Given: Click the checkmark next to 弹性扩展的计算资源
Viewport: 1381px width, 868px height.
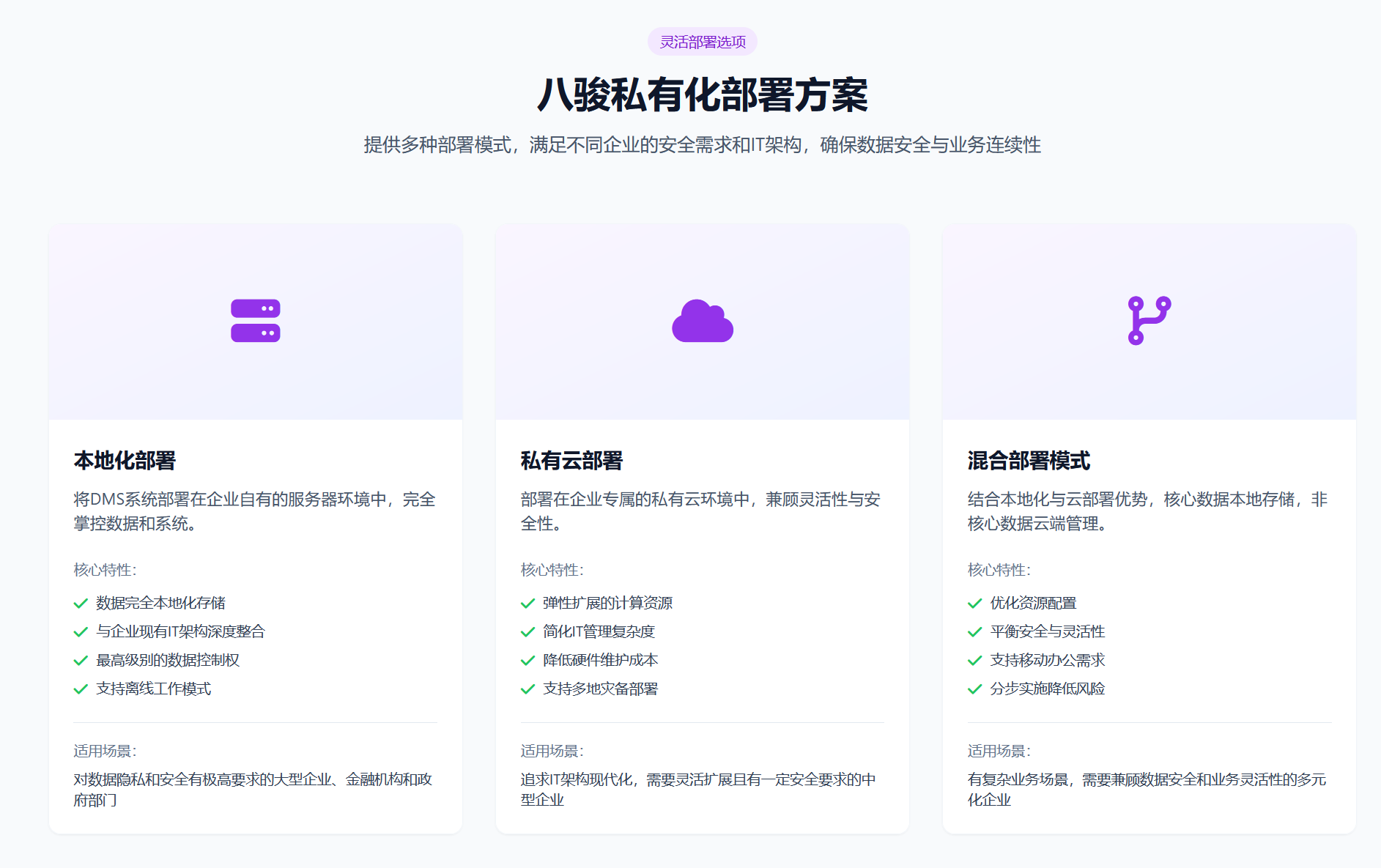Looking at the screenshot, I should (x=527, y=602).
